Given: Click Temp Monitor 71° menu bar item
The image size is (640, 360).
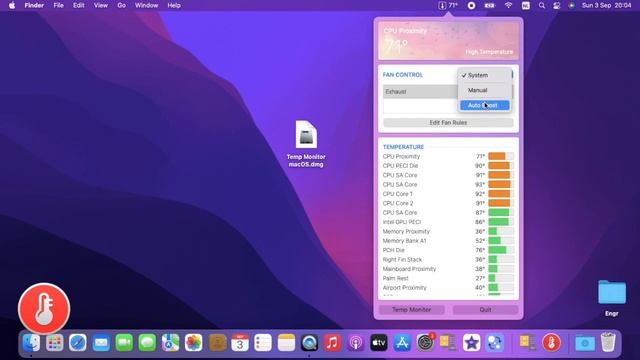Looking at the screenshot, I should point(448,5).
